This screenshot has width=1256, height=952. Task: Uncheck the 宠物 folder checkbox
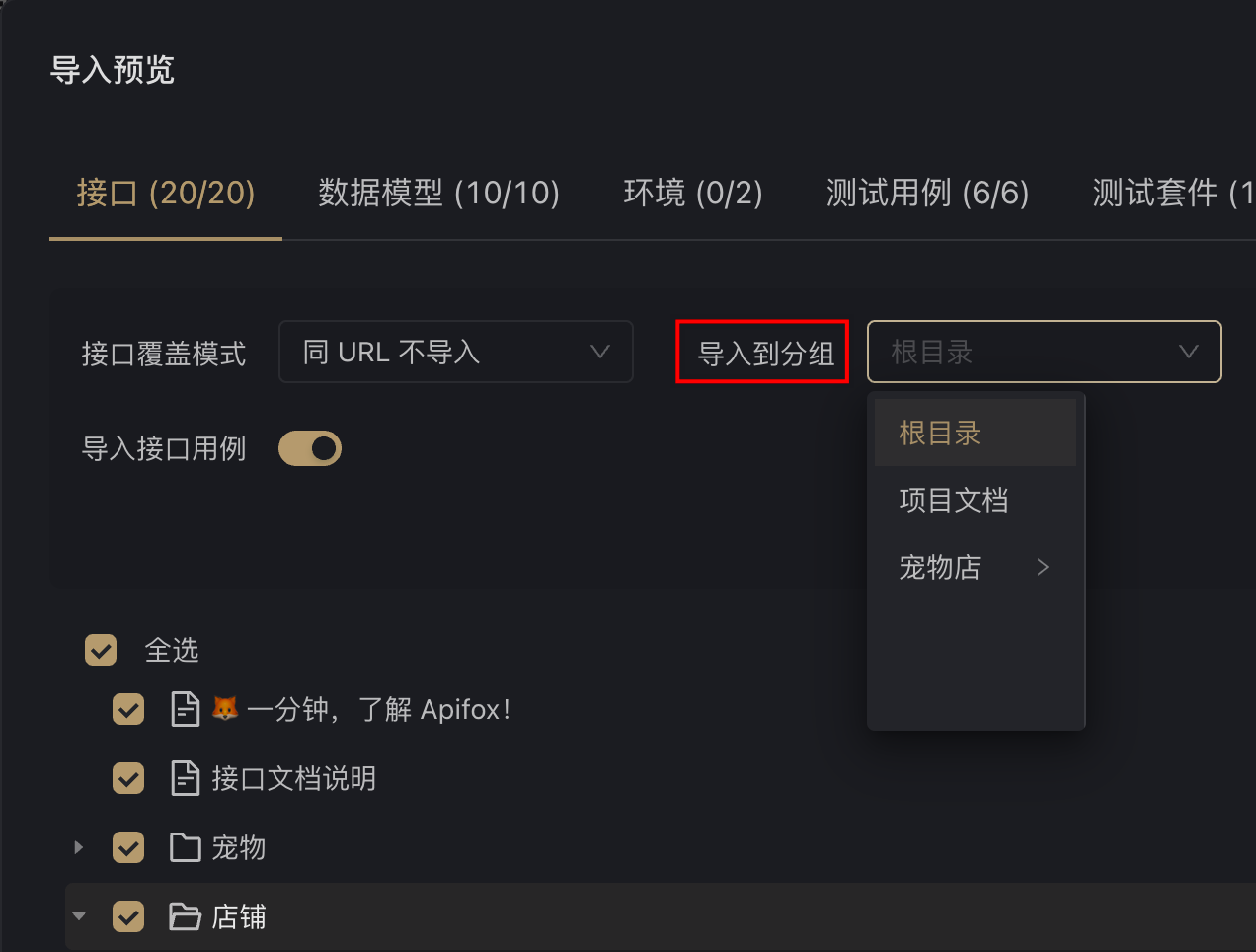point(128,847)
